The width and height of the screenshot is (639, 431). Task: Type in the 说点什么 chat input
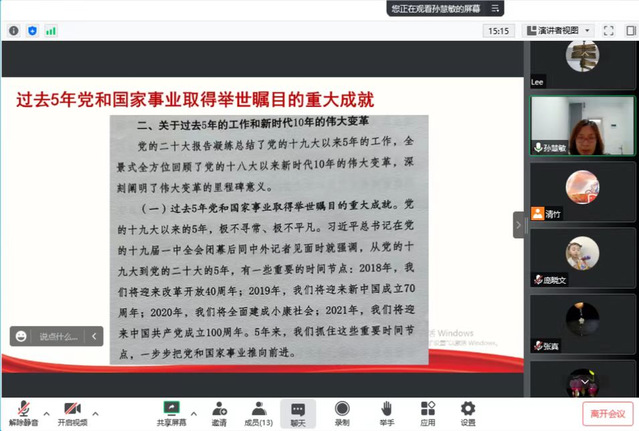(58, 337)
